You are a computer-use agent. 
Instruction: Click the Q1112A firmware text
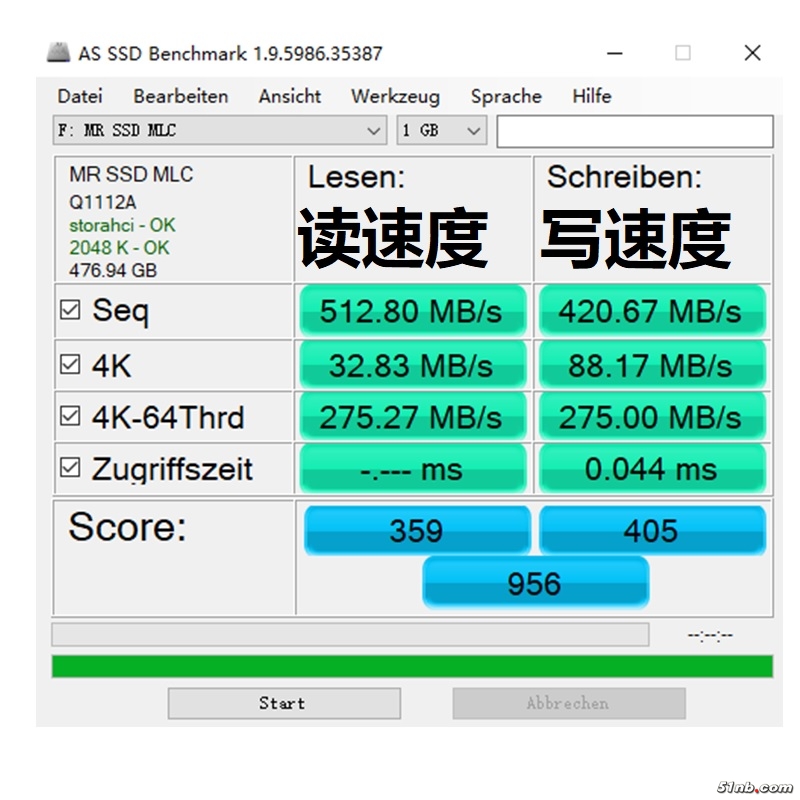pos(103,203)
